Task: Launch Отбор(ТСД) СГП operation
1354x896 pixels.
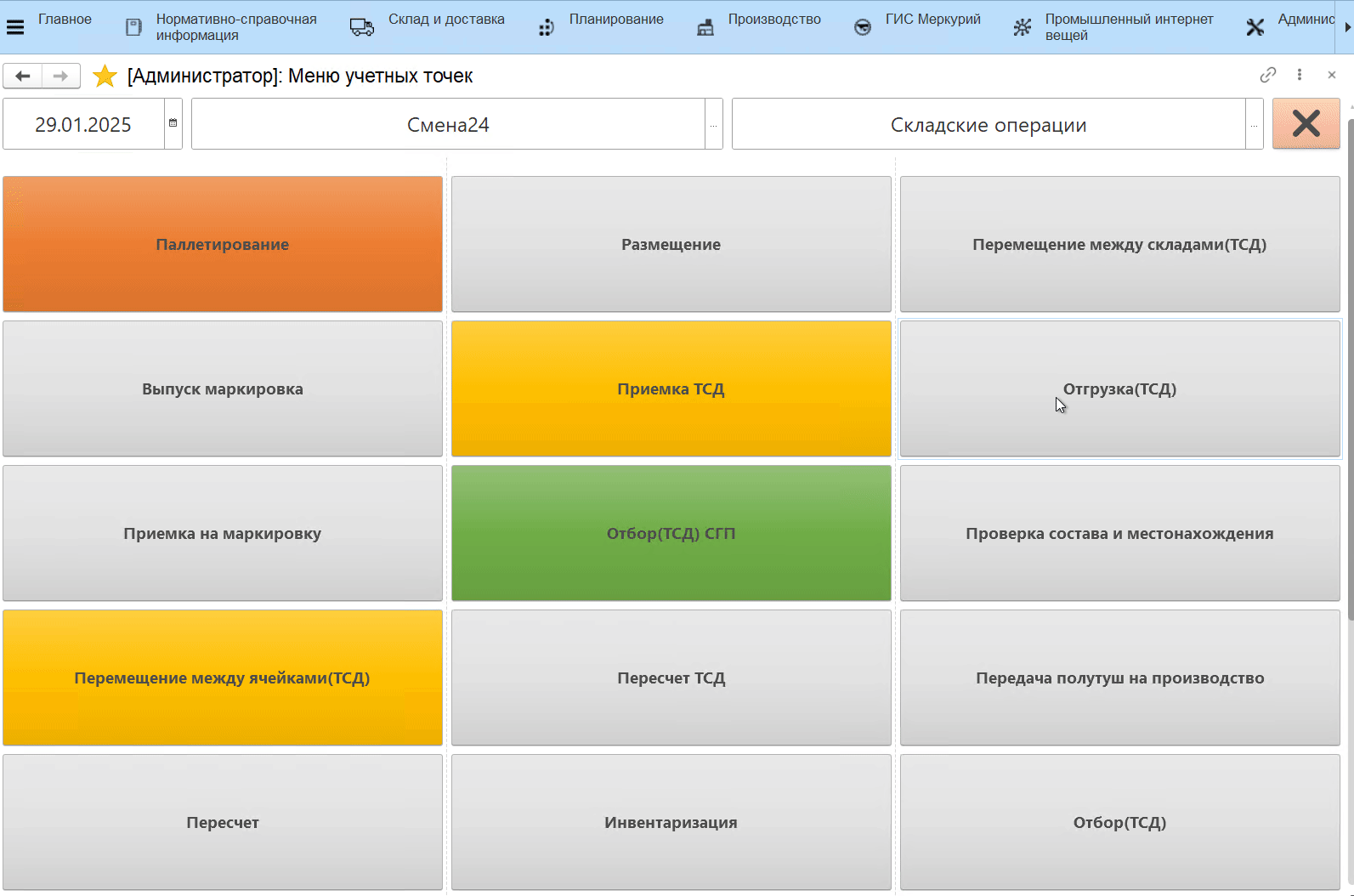Action: point(671,533)
